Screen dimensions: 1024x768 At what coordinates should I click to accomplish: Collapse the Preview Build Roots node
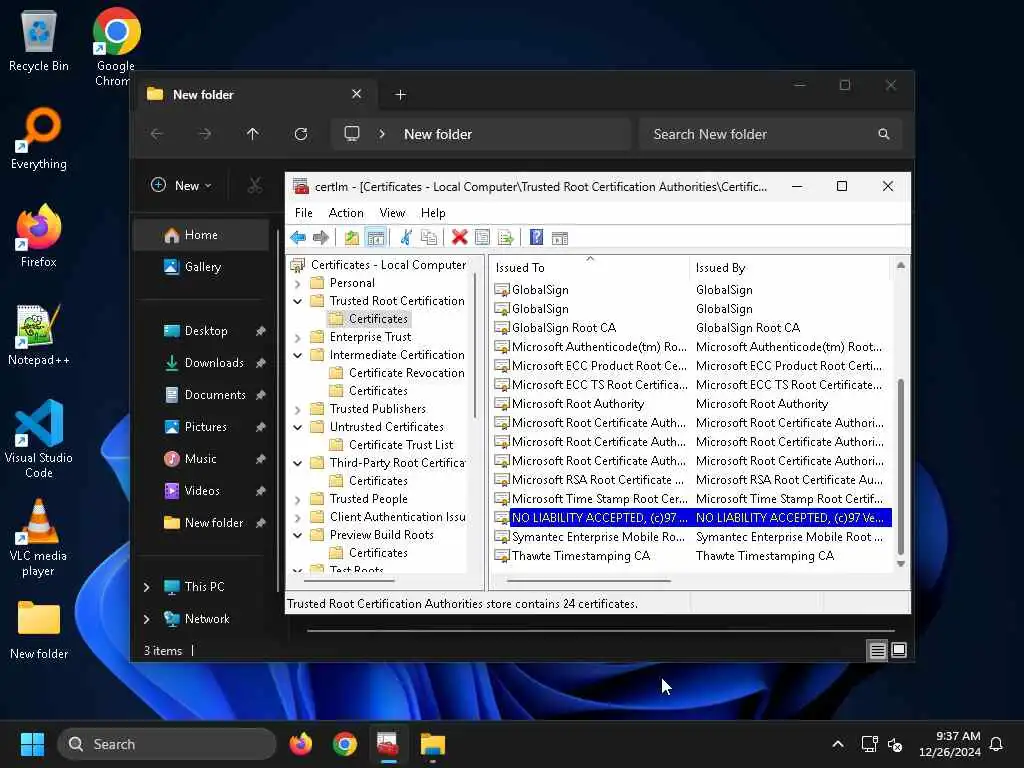click(x=298, y=535)
